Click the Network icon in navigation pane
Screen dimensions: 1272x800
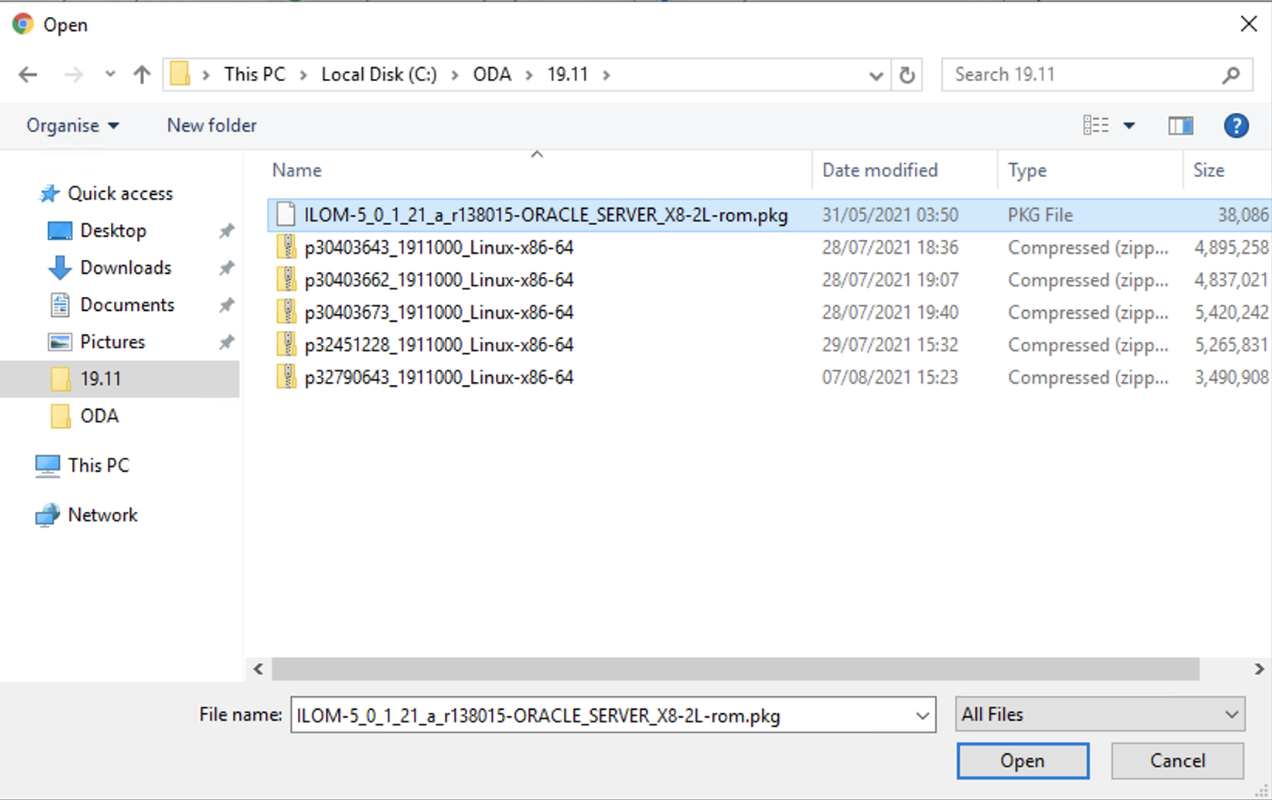(x=47, y=515)
